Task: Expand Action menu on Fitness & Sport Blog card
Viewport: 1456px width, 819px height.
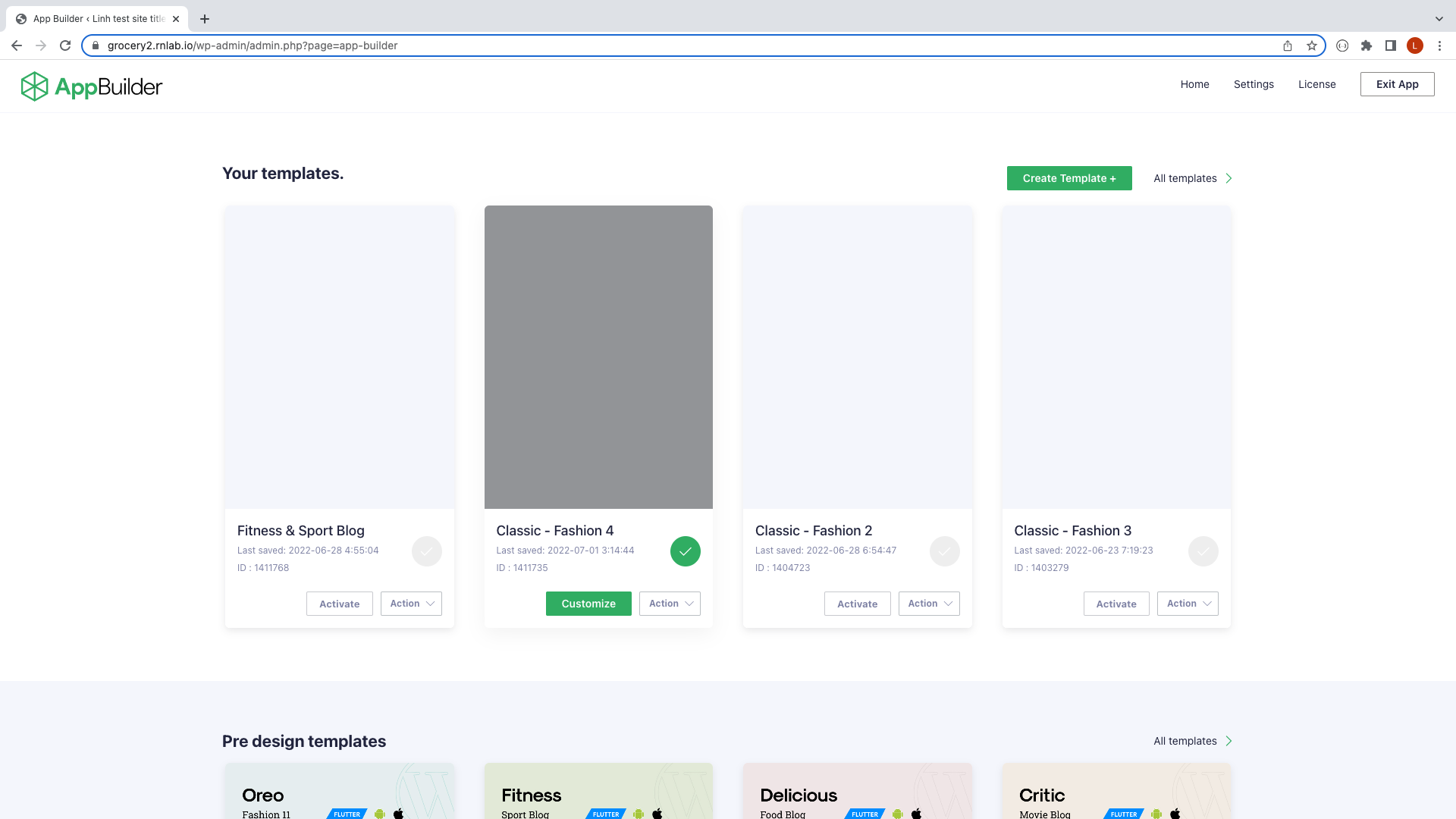Action: tap(411, 604)
